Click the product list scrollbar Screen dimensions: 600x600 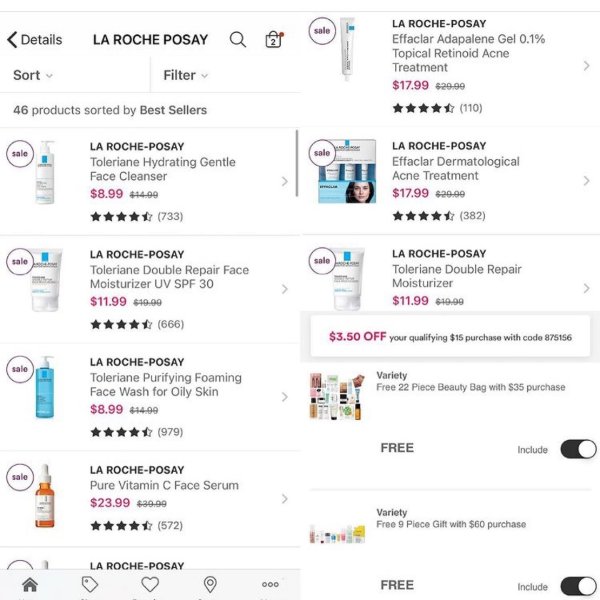point(297,163)
